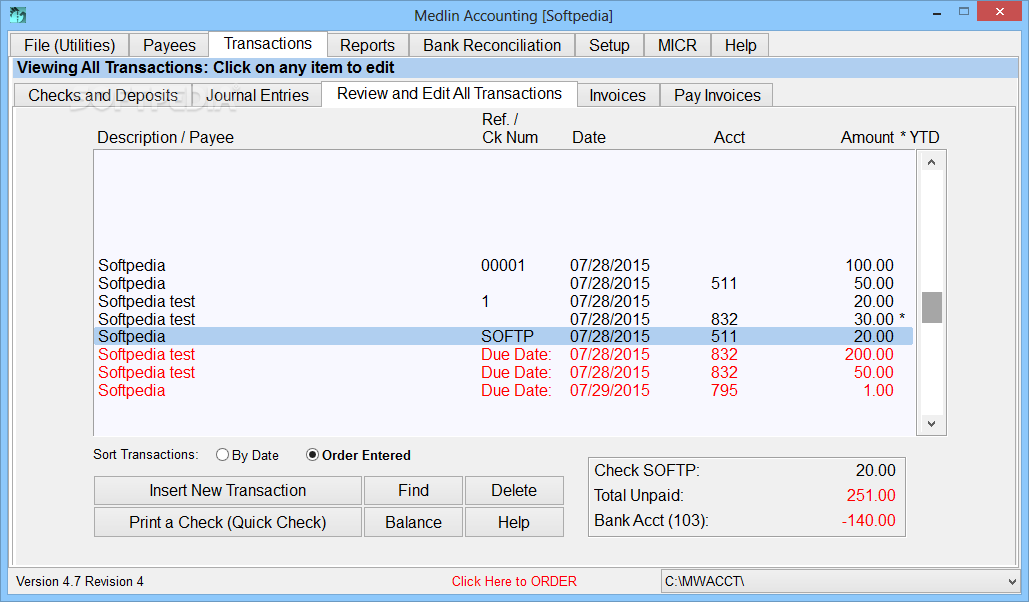Click the Find button

[x=413, y=490]
